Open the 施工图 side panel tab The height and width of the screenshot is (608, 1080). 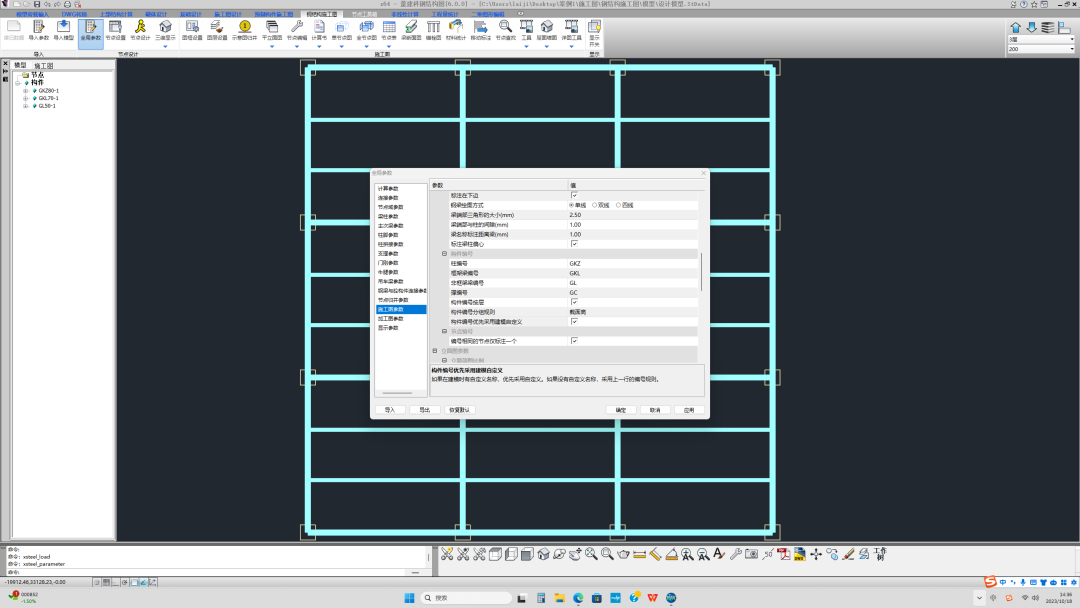(x=43, y=65)
